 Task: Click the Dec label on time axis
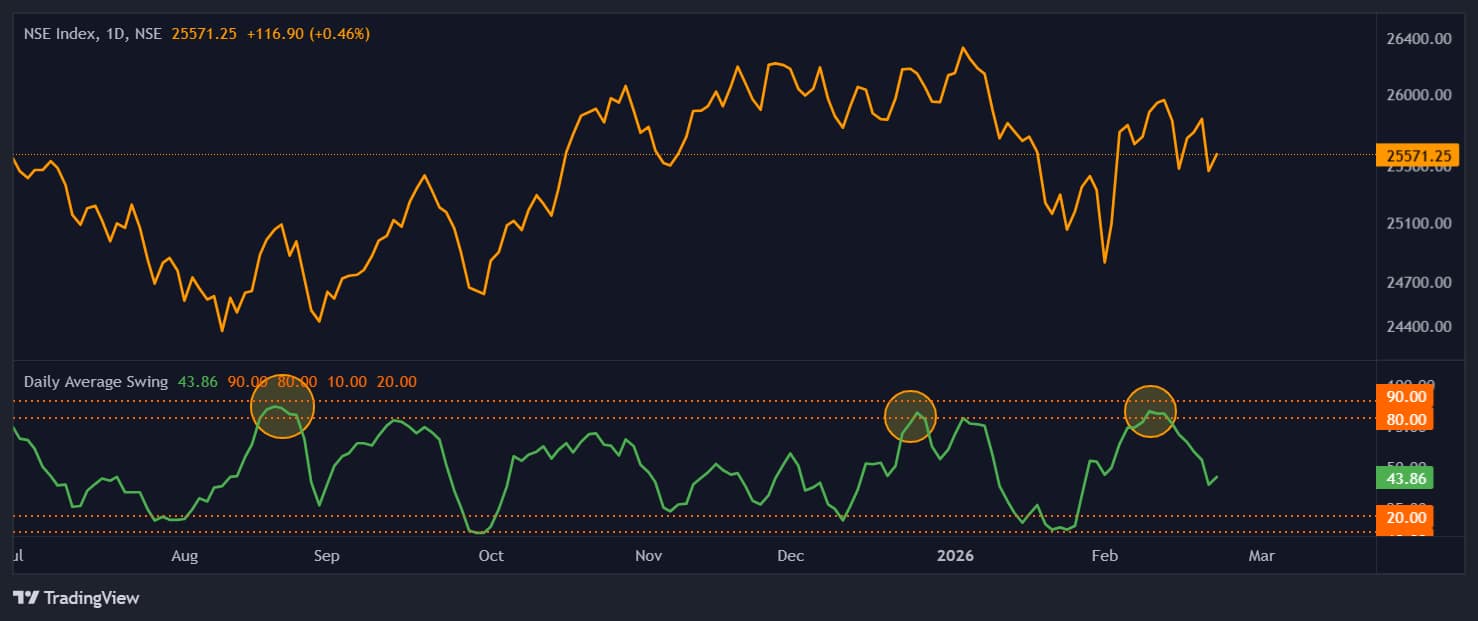pyautogui.click(x=791, y=556)
